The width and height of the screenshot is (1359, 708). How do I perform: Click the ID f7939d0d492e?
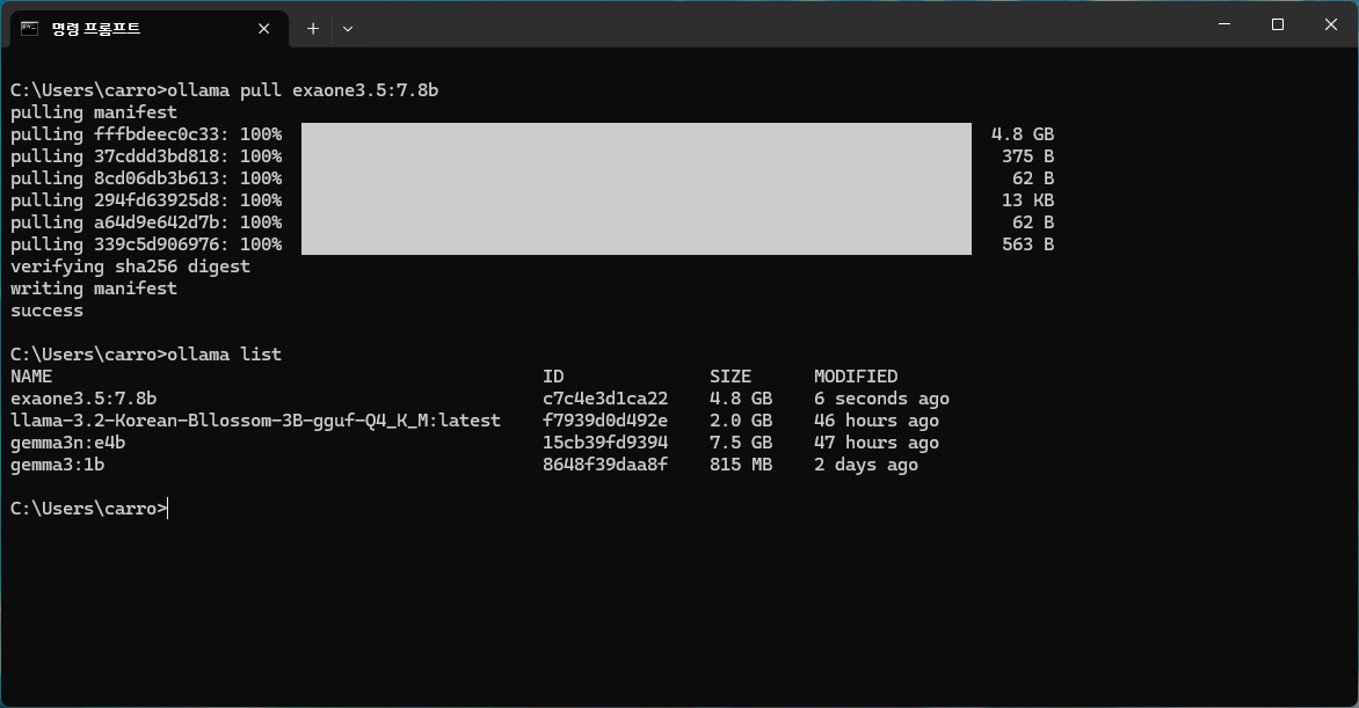(605, 420)
